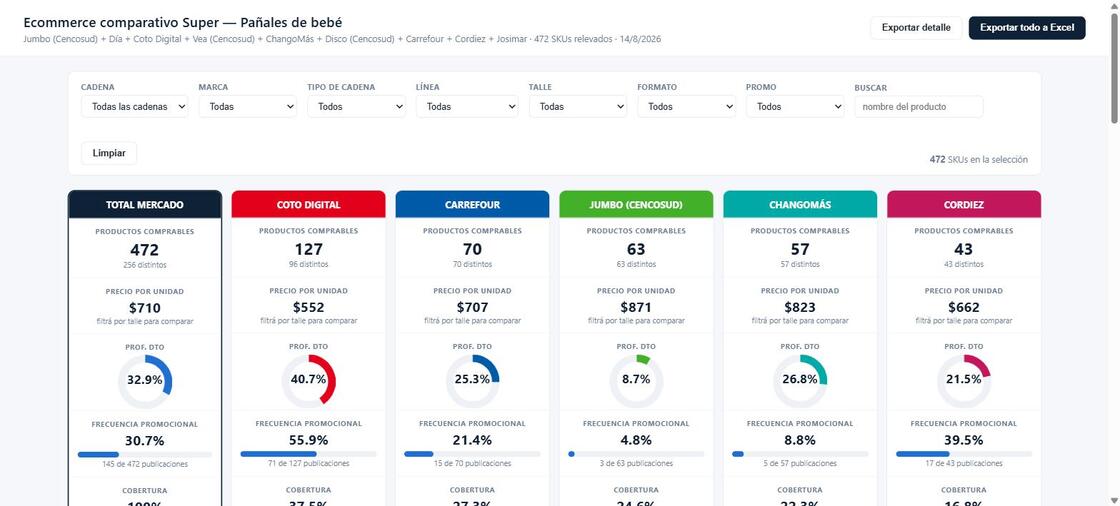This screenshot has width=1120, height=506.
Task: Click Coto Digital promotional frequency bar
Action: 309,454
